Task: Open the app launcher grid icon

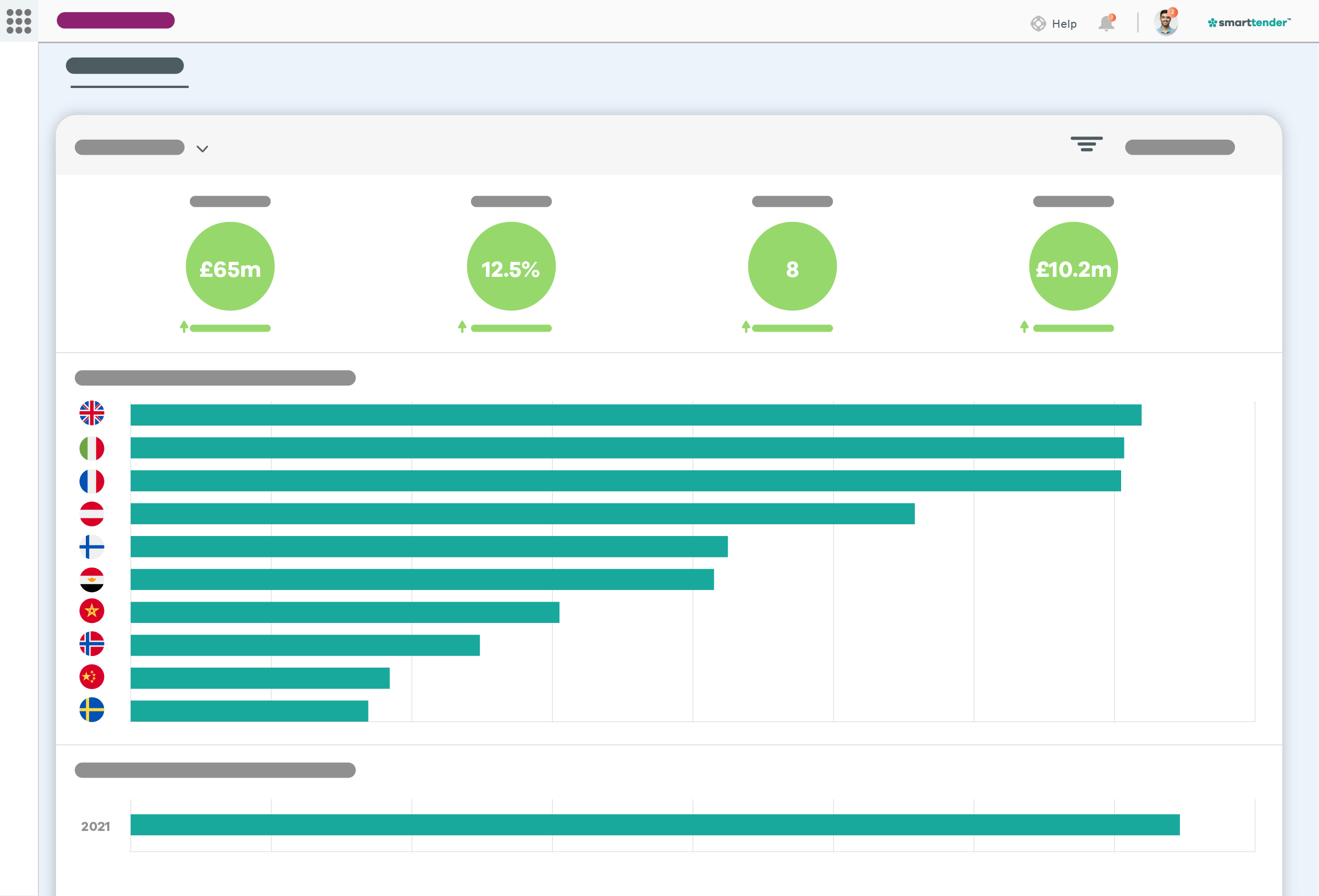Action: click(19, 21)
